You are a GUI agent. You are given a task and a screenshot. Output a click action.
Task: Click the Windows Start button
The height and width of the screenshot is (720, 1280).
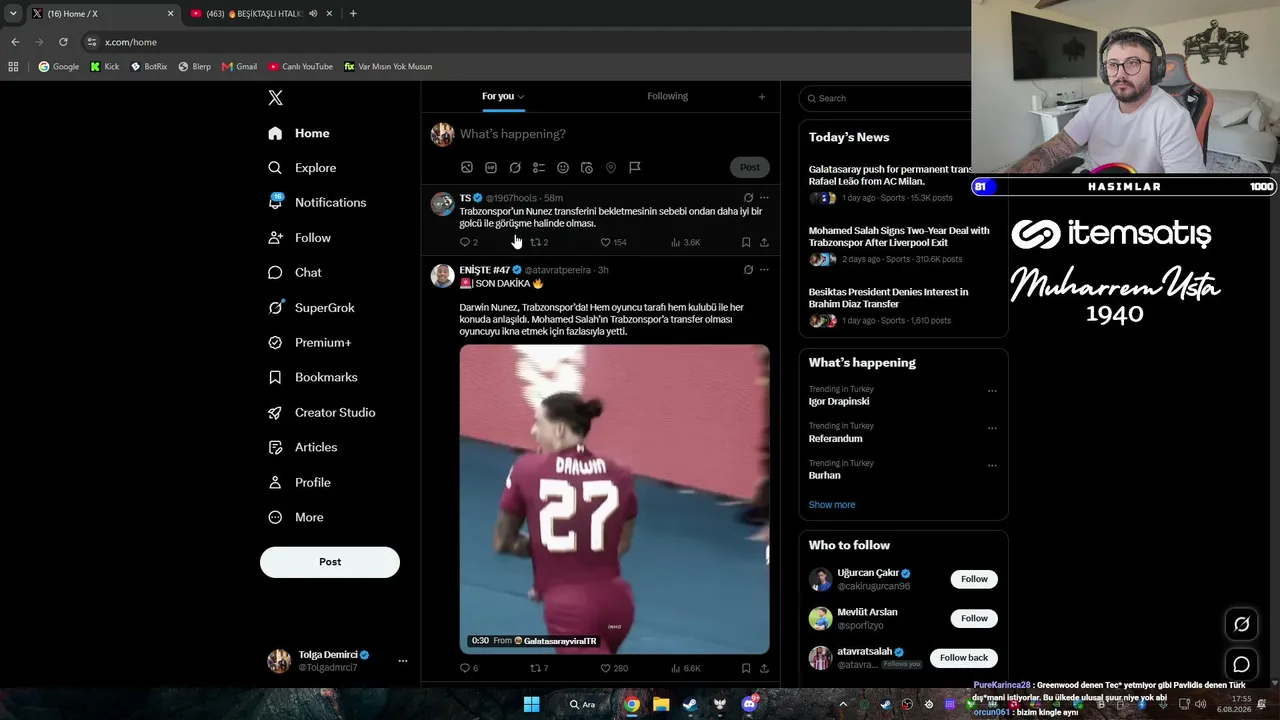(532, 704)
